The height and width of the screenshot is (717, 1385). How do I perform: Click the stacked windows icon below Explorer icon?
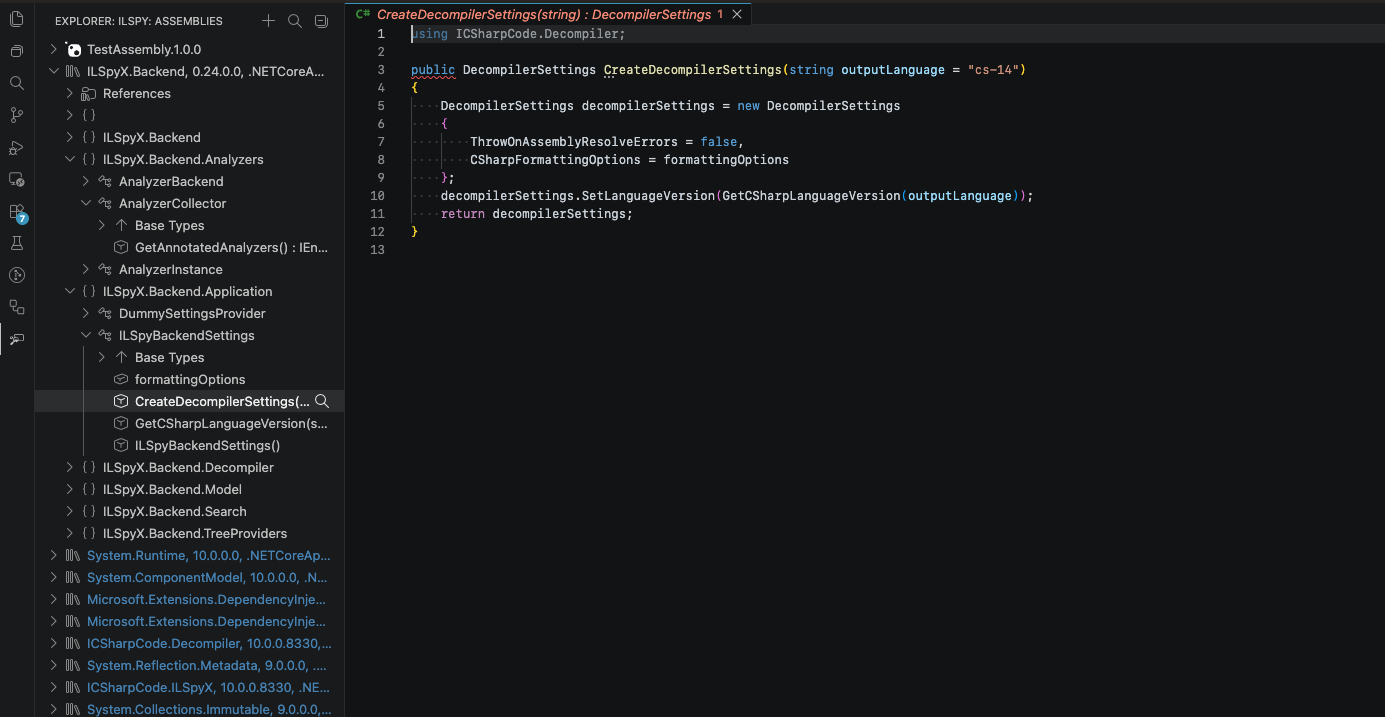click(16, 51)
